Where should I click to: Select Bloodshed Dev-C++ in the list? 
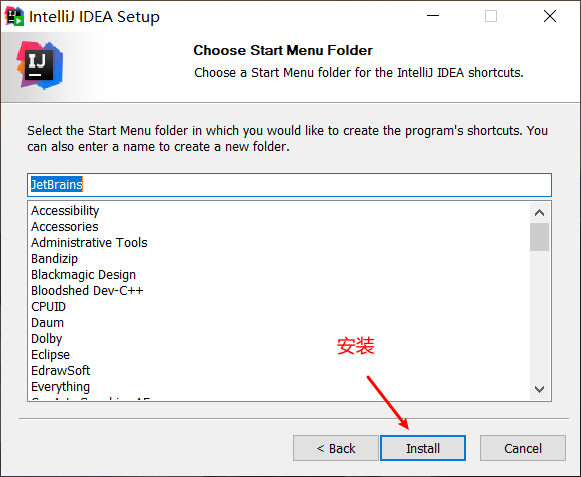point(87,291)
